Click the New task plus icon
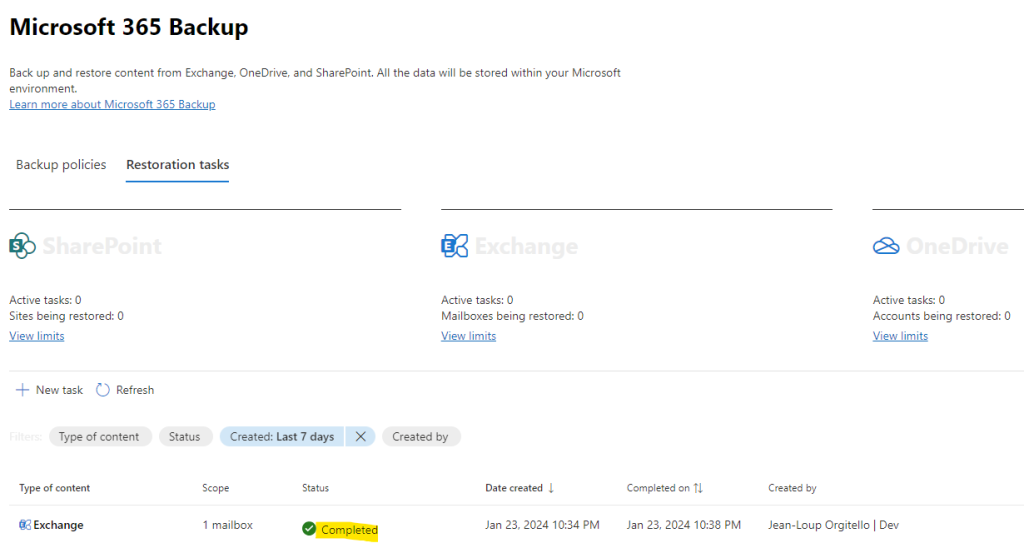Image resolution: width=1024 pixels, height=543 pixels. point(22,390)
